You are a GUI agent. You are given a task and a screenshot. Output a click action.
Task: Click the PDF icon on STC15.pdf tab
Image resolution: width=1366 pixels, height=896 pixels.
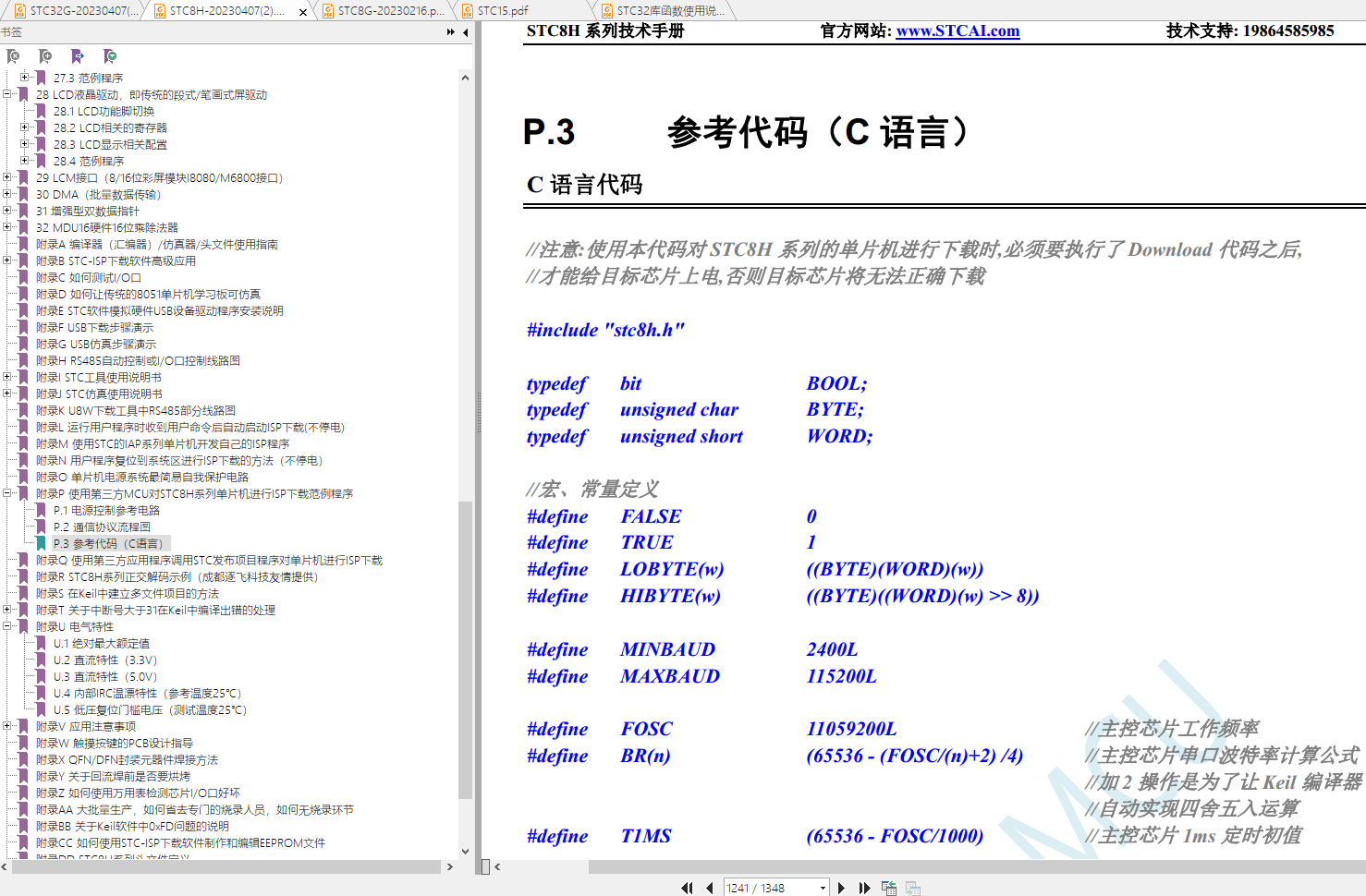[468, 11]
